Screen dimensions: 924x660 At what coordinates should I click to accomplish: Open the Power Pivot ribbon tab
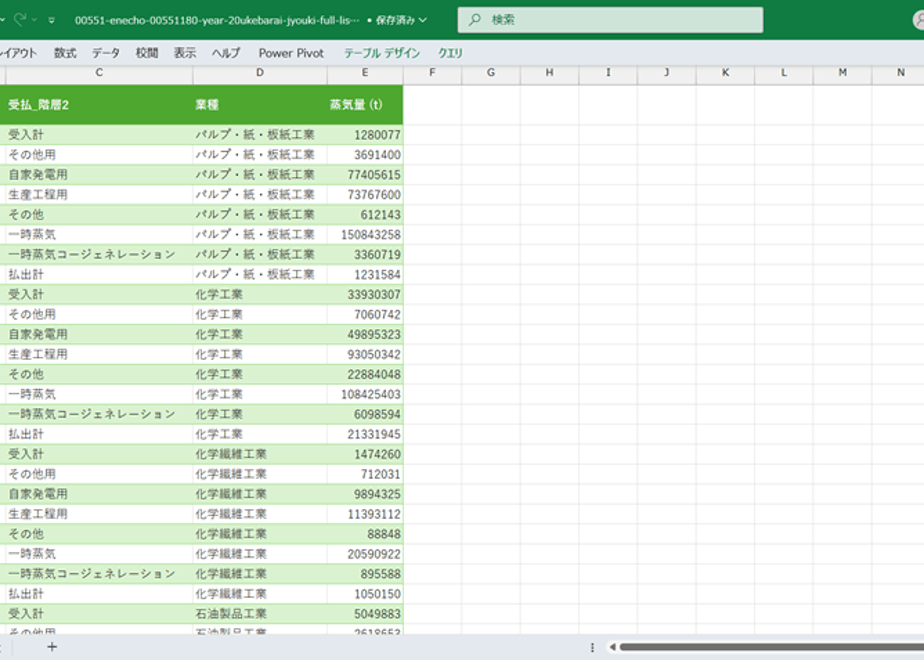(291, 53)
